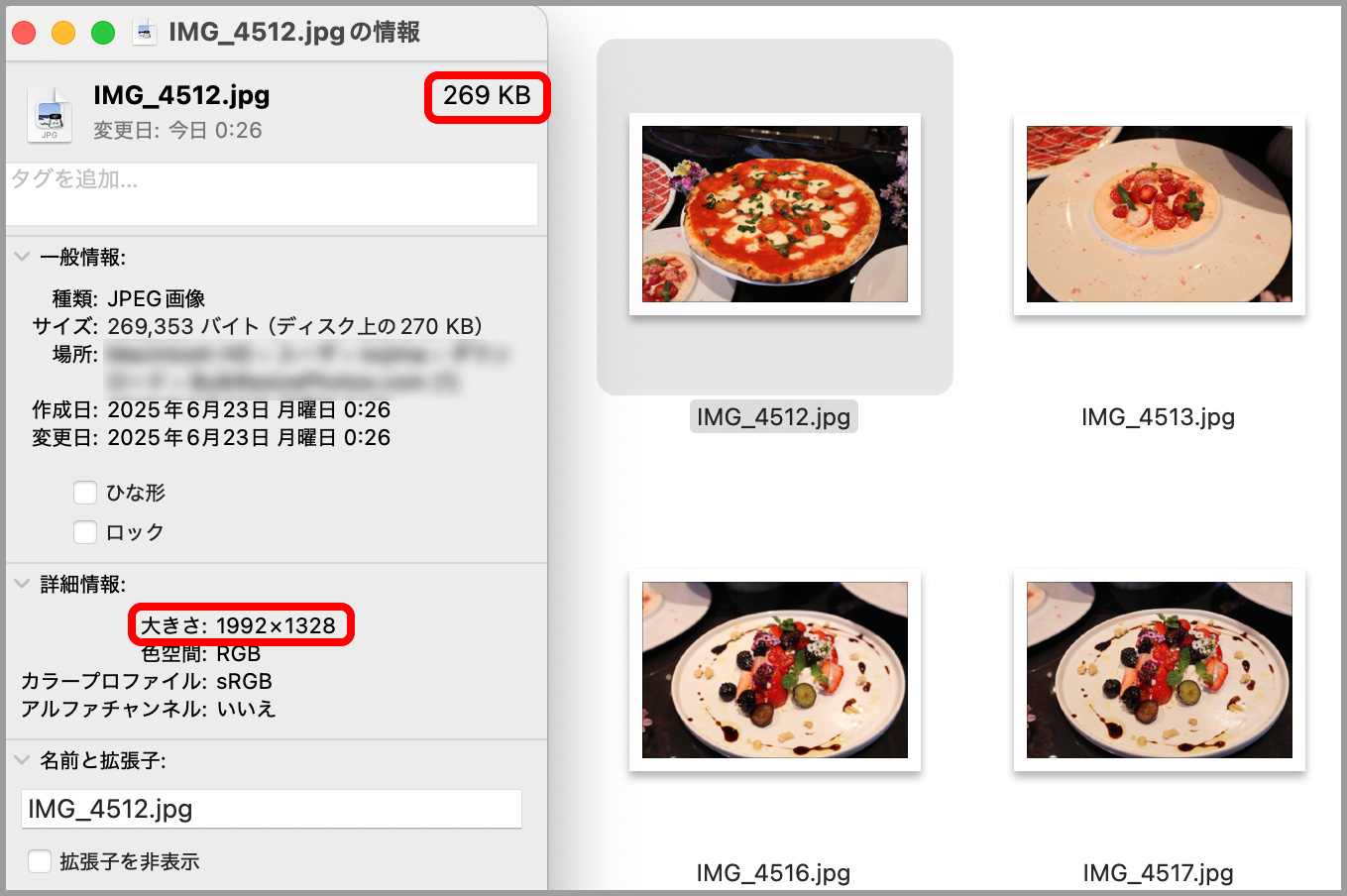Image resolution: width=1347 pixels, height=896 pixels.
Task: Close the info window with red button
Action: pyautogui.click(x=24, y=33)
